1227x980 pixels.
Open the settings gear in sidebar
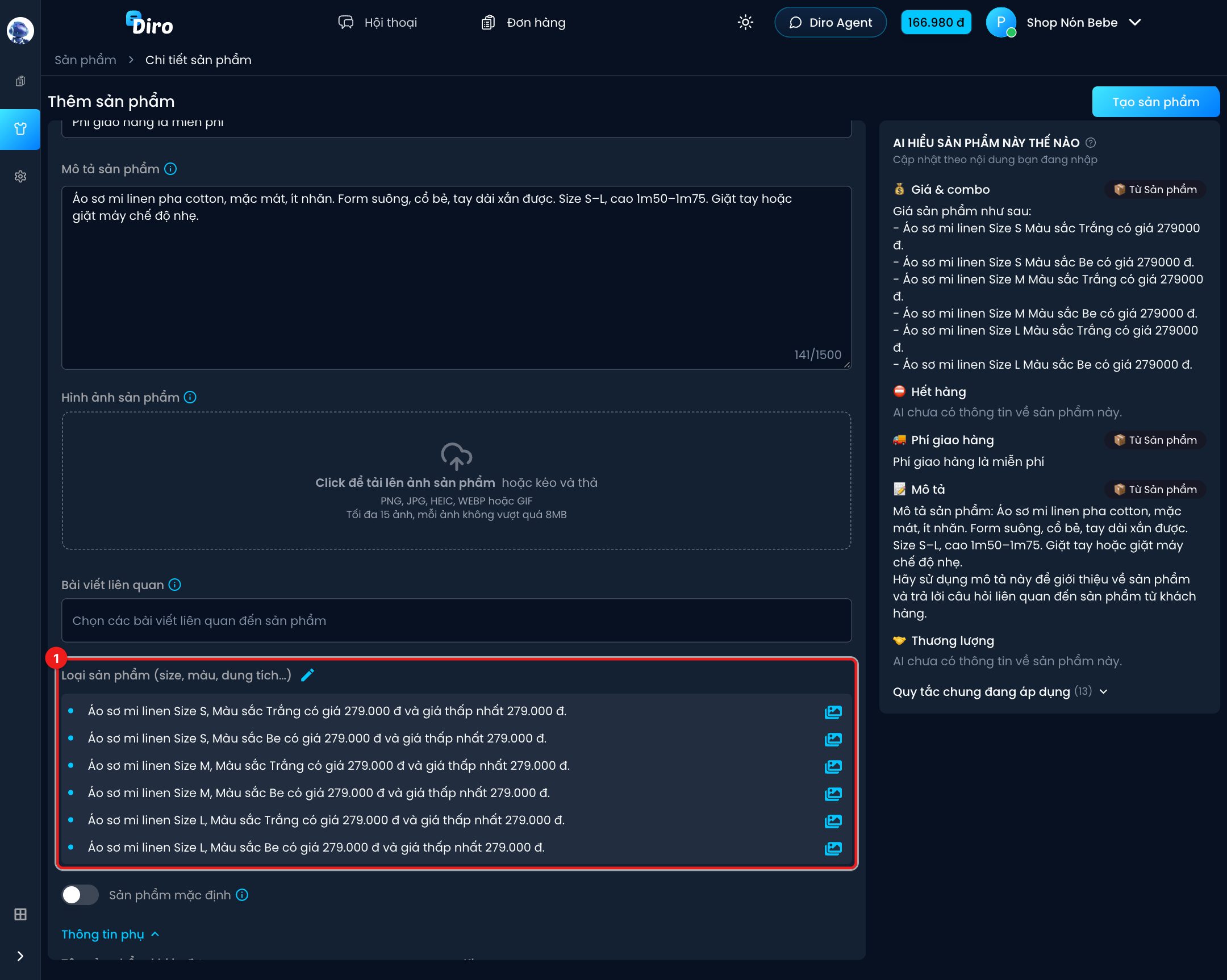[20, 177]
